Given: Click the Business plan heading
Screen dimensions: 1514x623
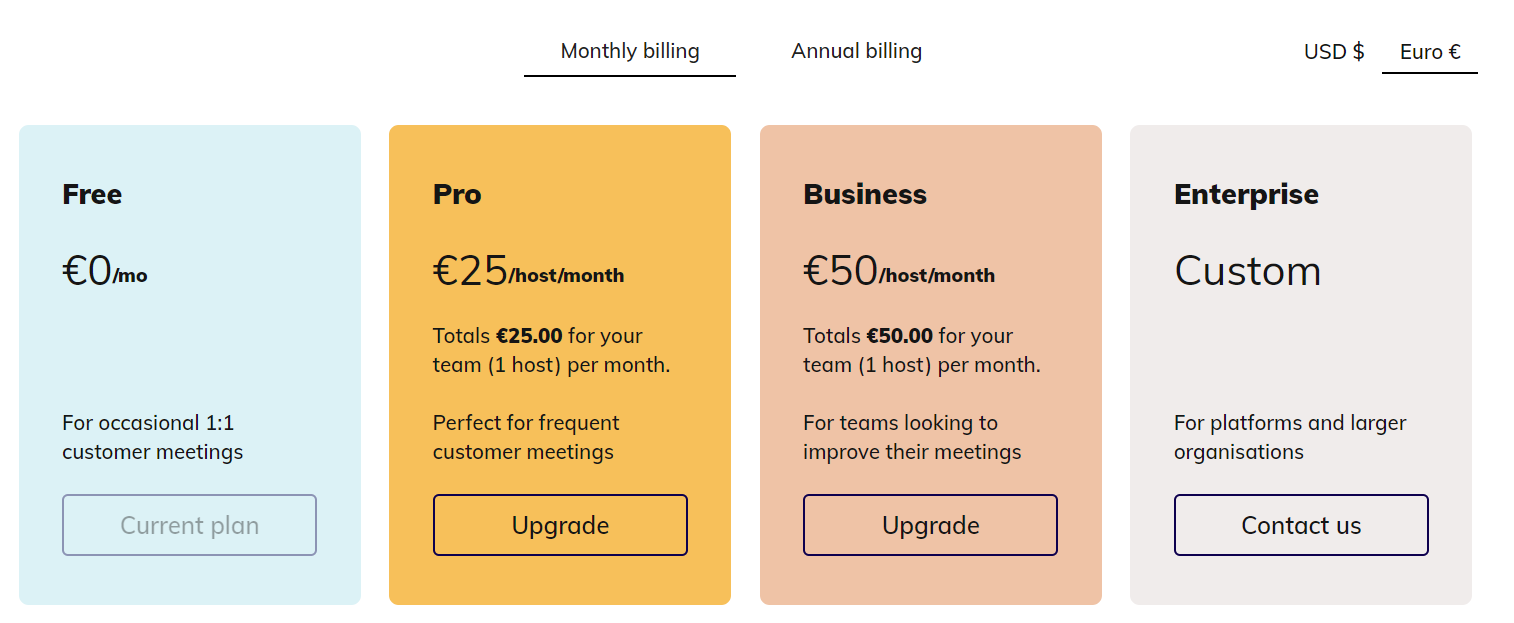Looking at the screenshot, I should (864, 194).
